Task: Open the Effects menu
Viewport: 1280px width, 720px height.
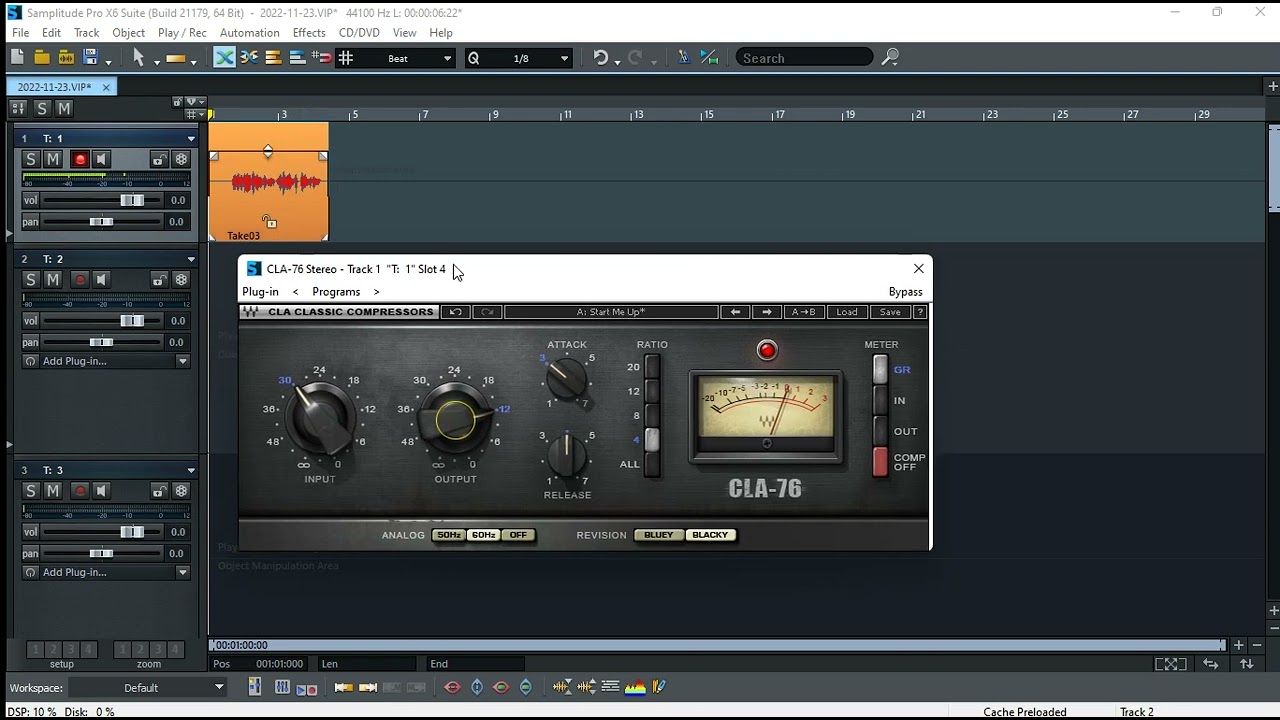Action: point(309,33)
